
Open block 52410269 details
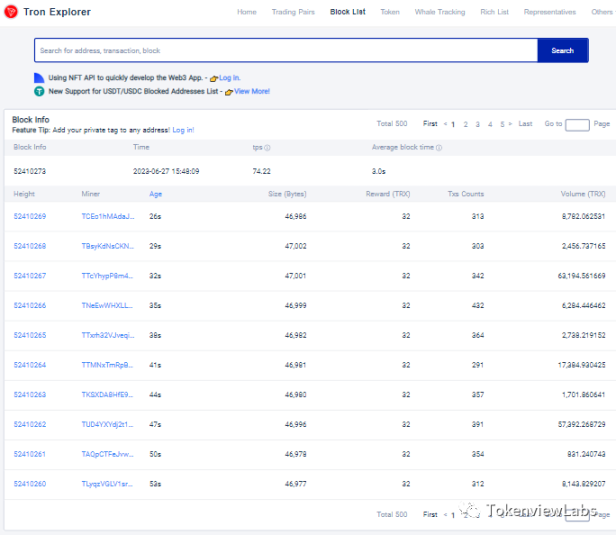coord(30,216)
